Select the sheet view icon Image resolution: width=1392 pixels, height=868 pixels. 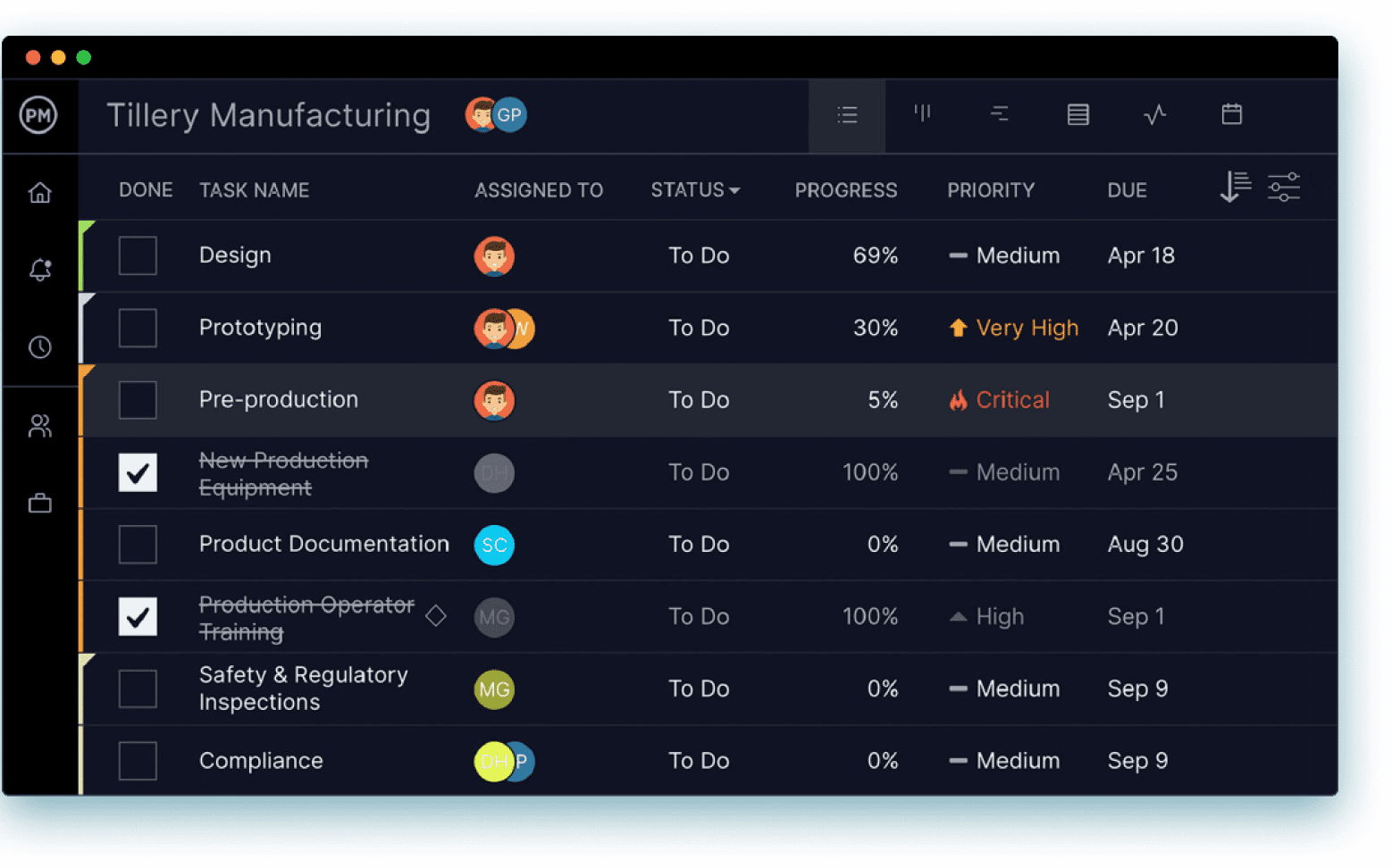click(x=1078, y=114)
